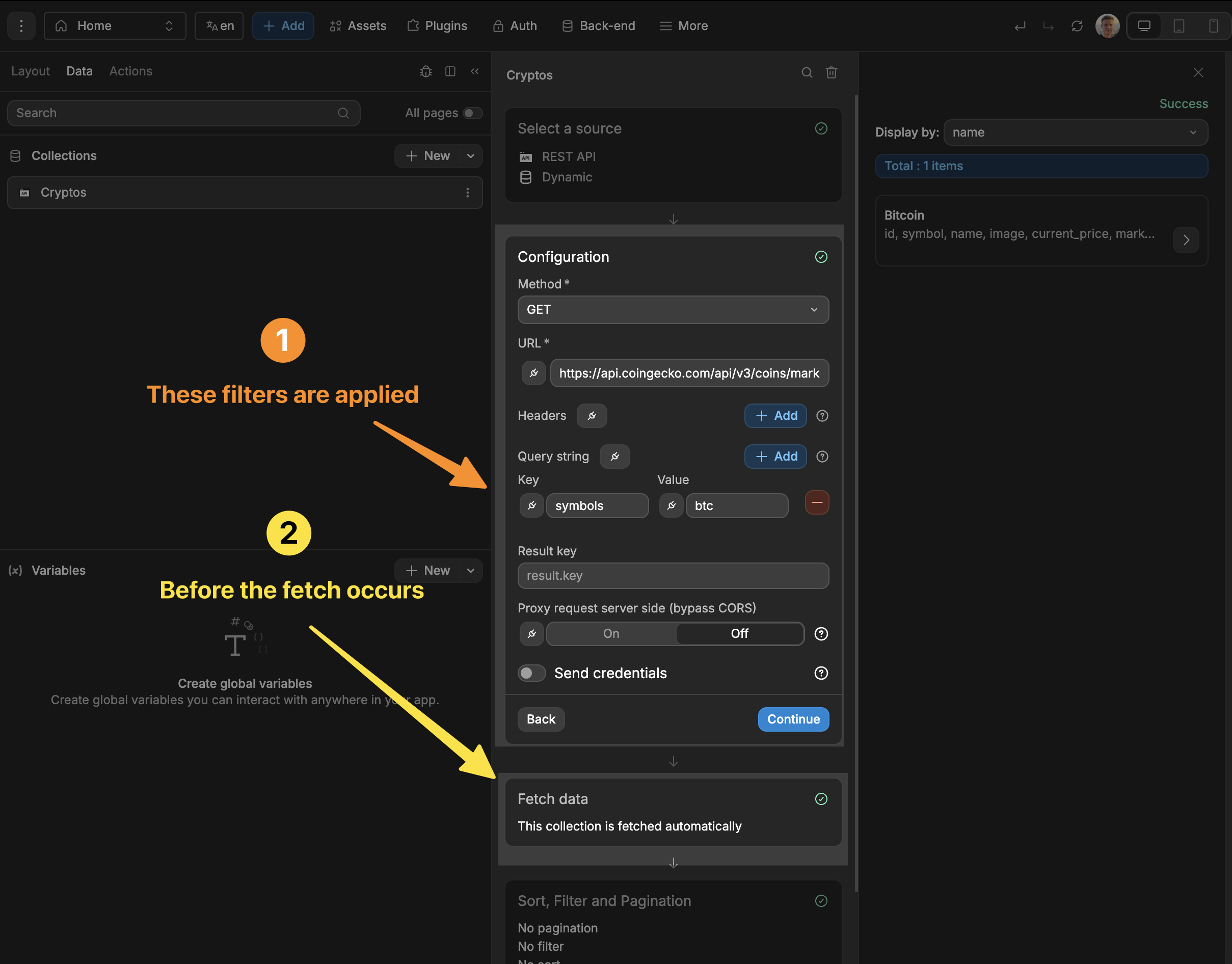The width and height of the screenshot is (1232, 964).
Task: Set proxy request option to On
Action: click(x=610, y=634)
